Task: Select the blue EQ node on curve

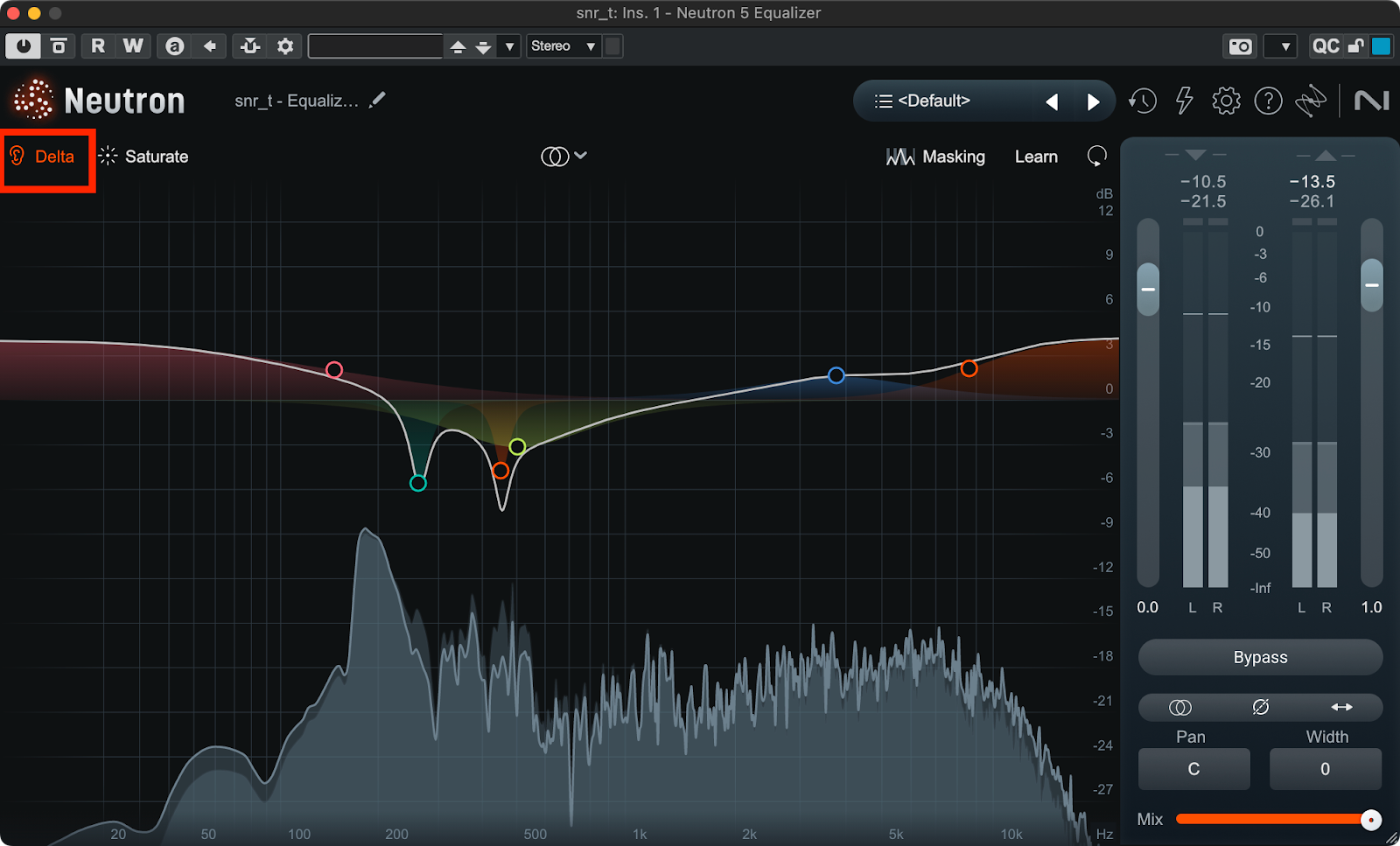Action: coord(836,375)
